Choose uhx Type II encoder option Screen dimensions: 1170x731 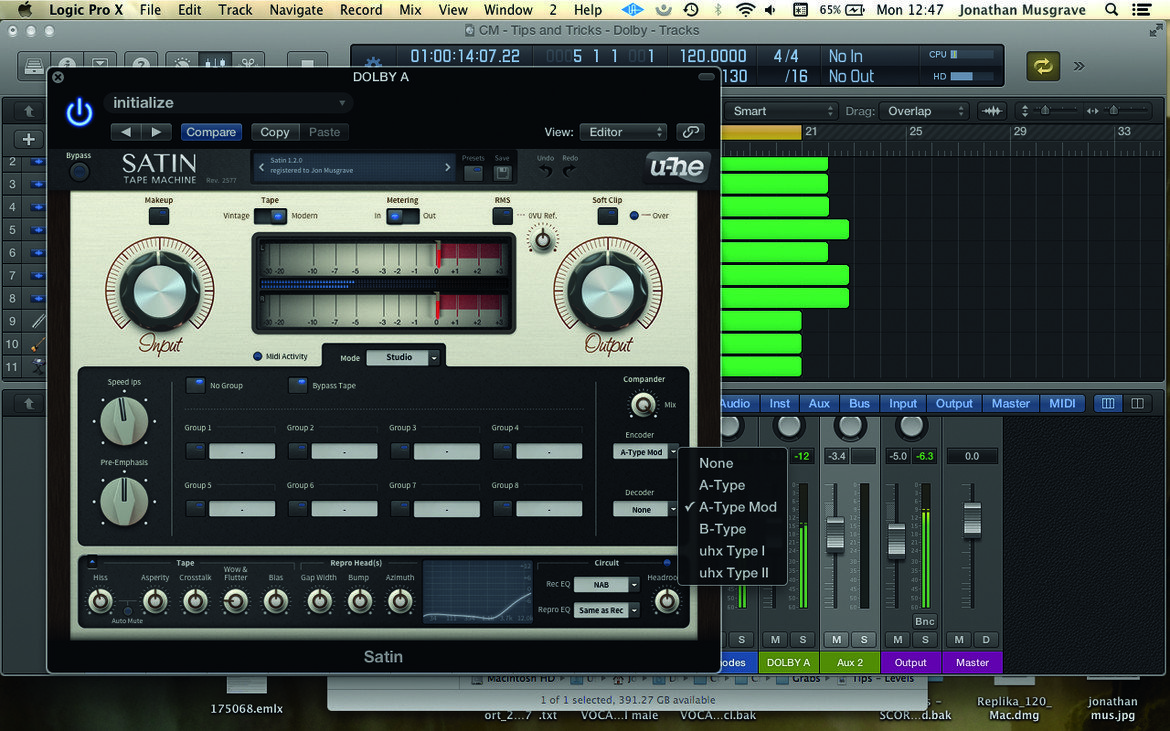click(x=732, y=573)
